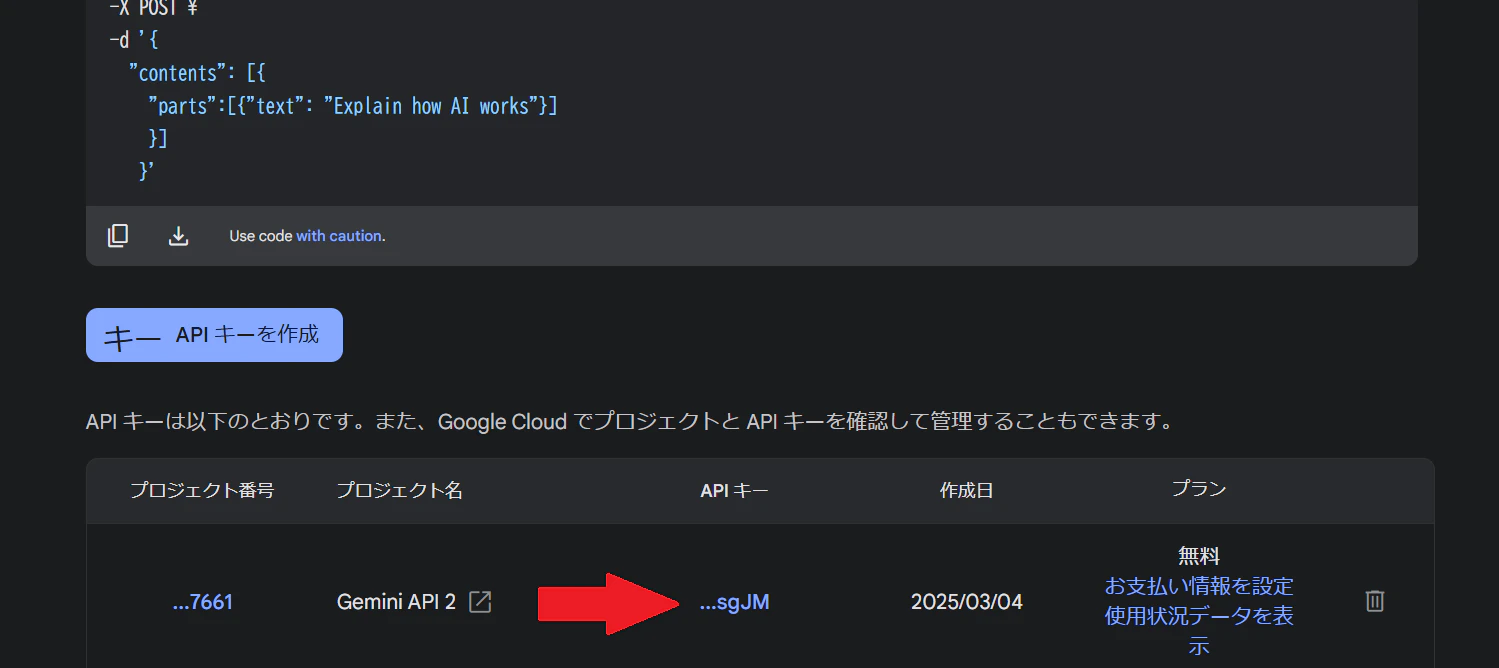Click the API キー column header

[735, 490]
